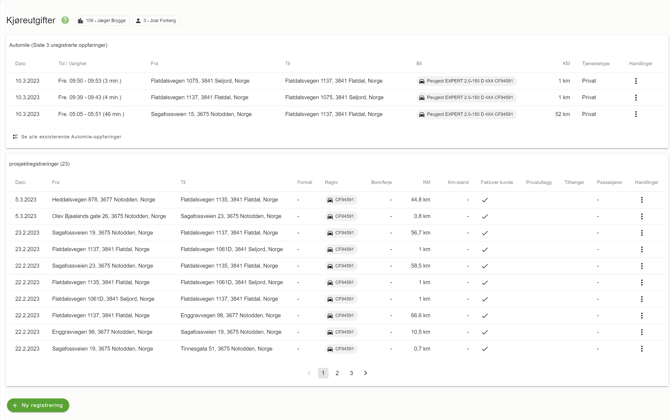Click the Peugeot EXPERT chip in the 09:39 row
Viewport: 670px width, 420px height.
point(466,98)
